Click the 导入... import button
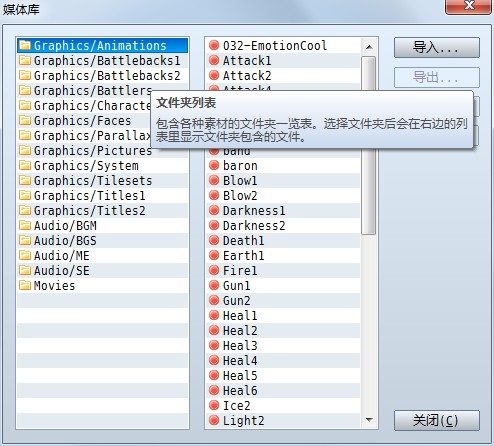The width and height of the screenshot is (494, 446). tap(437, 47)
